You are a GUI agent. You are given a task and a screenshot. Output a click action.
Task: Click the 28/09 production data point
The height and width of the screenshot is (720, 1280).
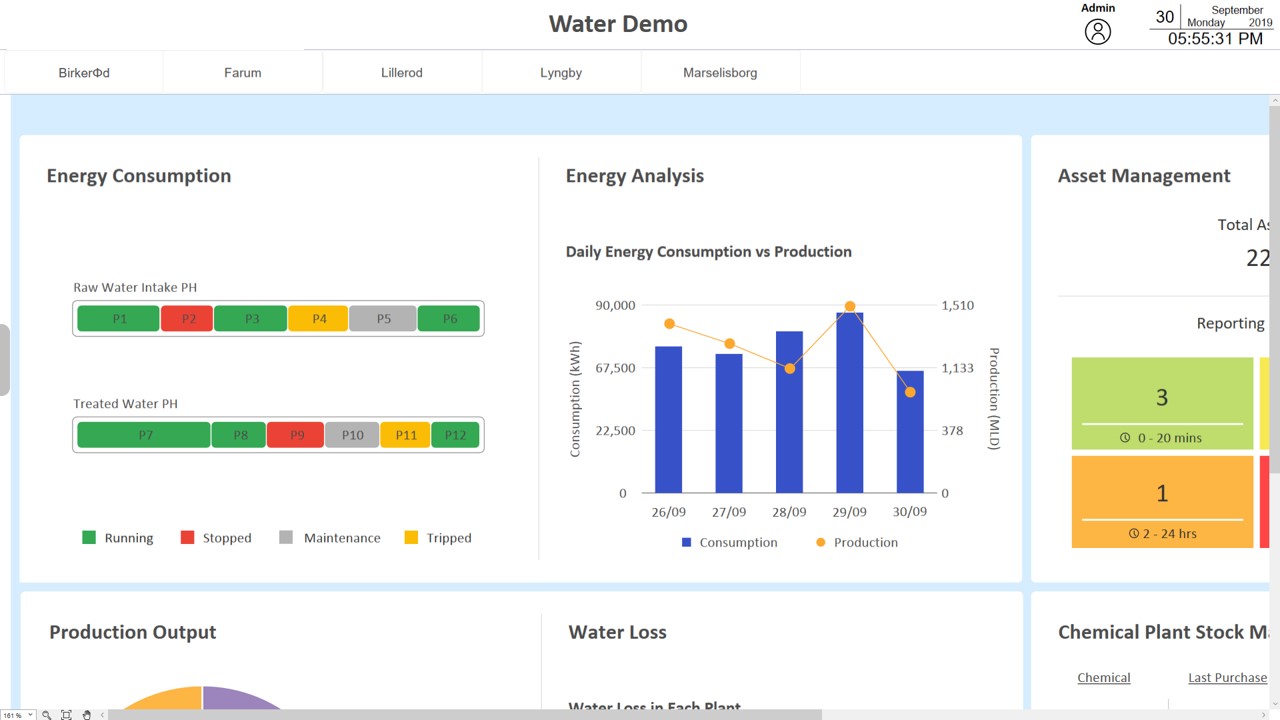(790, 369)
